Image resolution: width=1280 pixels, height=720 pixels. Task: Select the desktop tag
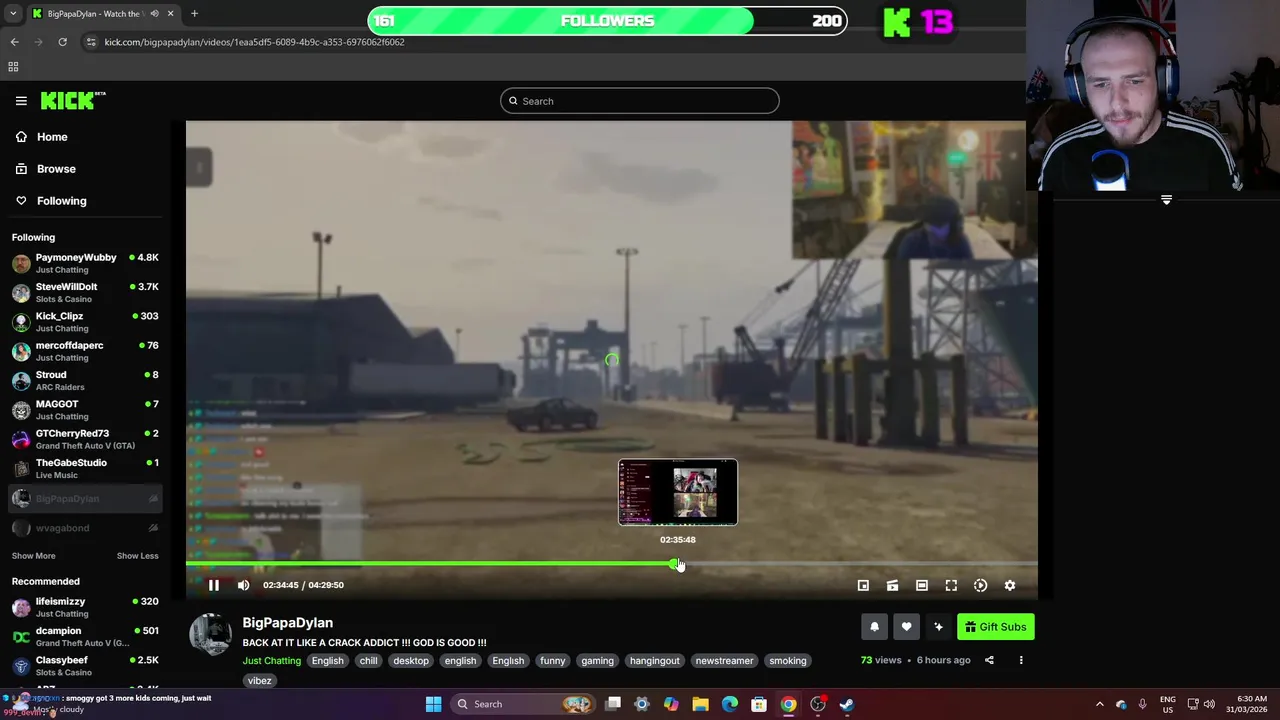(411, 661)
